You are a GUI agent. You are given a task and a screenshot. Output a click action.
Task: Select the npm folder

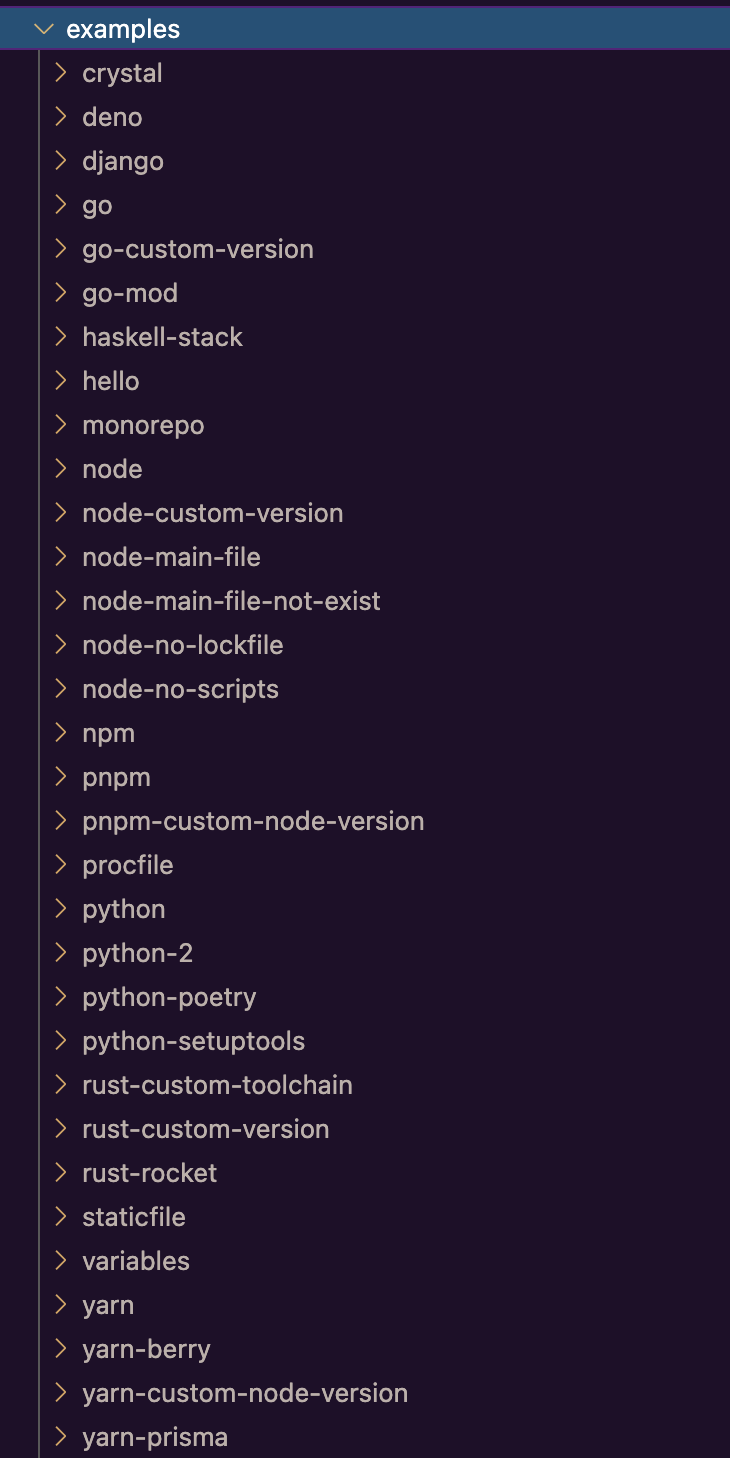(108, 732)
